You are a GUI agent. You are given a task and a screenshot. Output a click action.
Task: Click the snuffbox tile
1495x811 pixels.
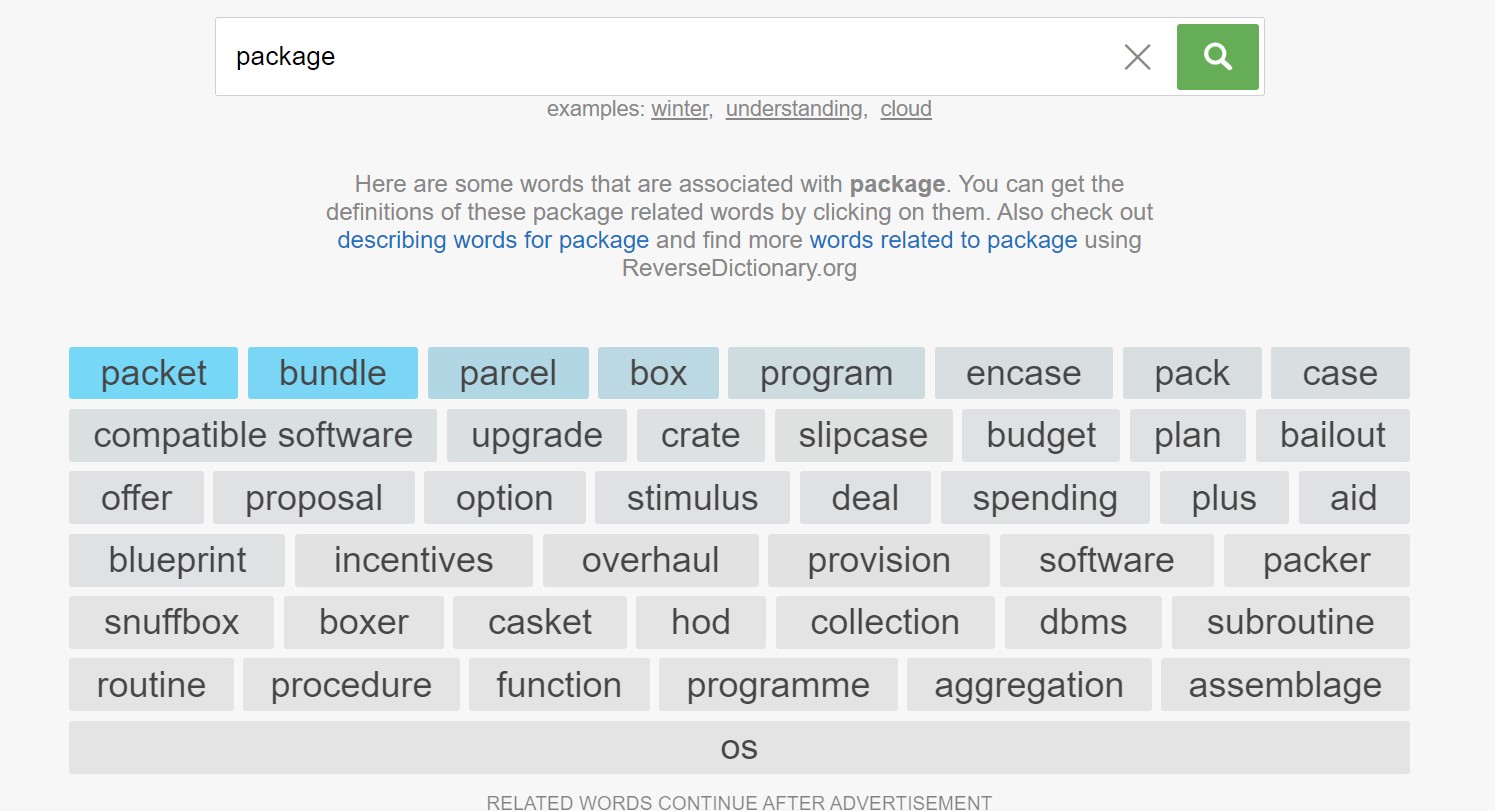tap(171, 622)
